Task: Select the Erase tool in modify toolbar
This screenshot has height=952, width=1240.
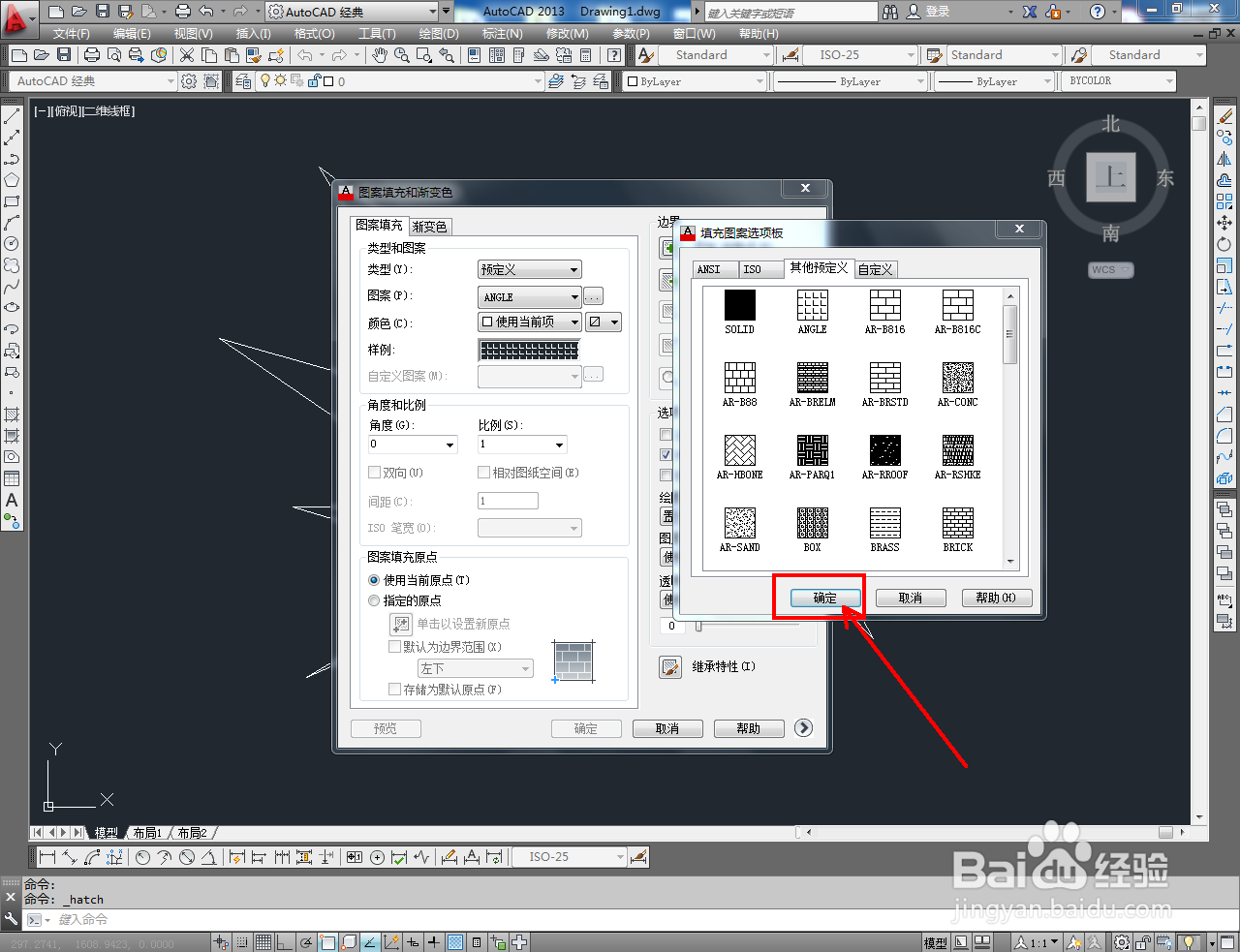Action: [x=1224, y=116]
